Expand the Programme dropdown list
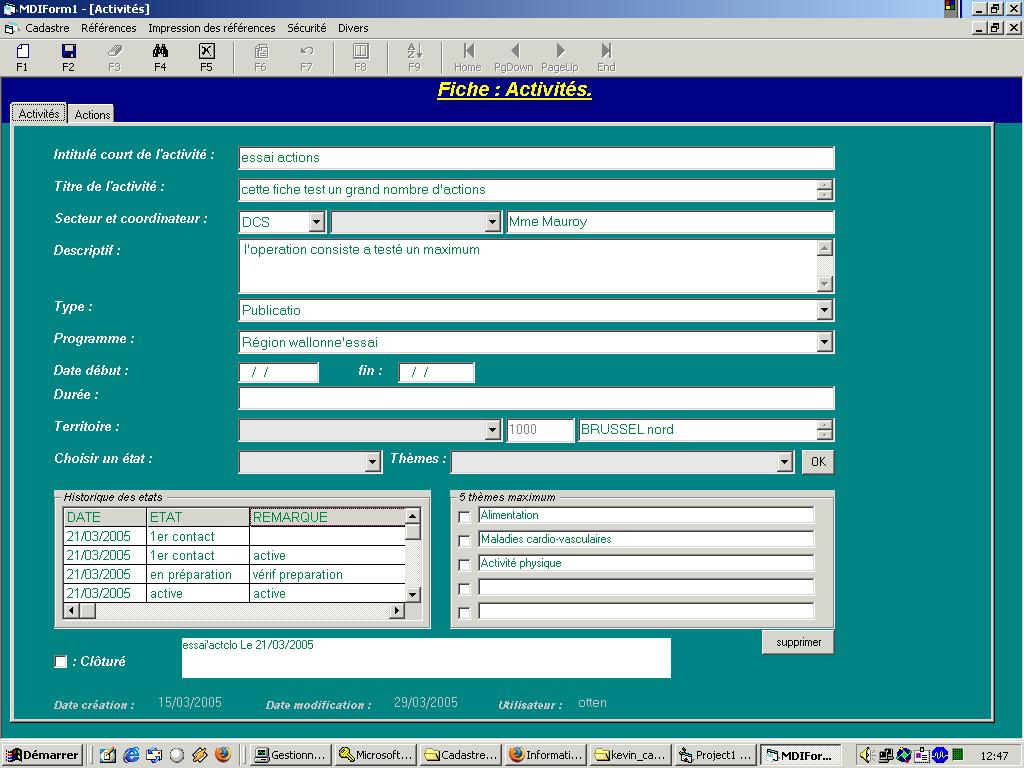Screen dimensions: 1024x768 824,342
